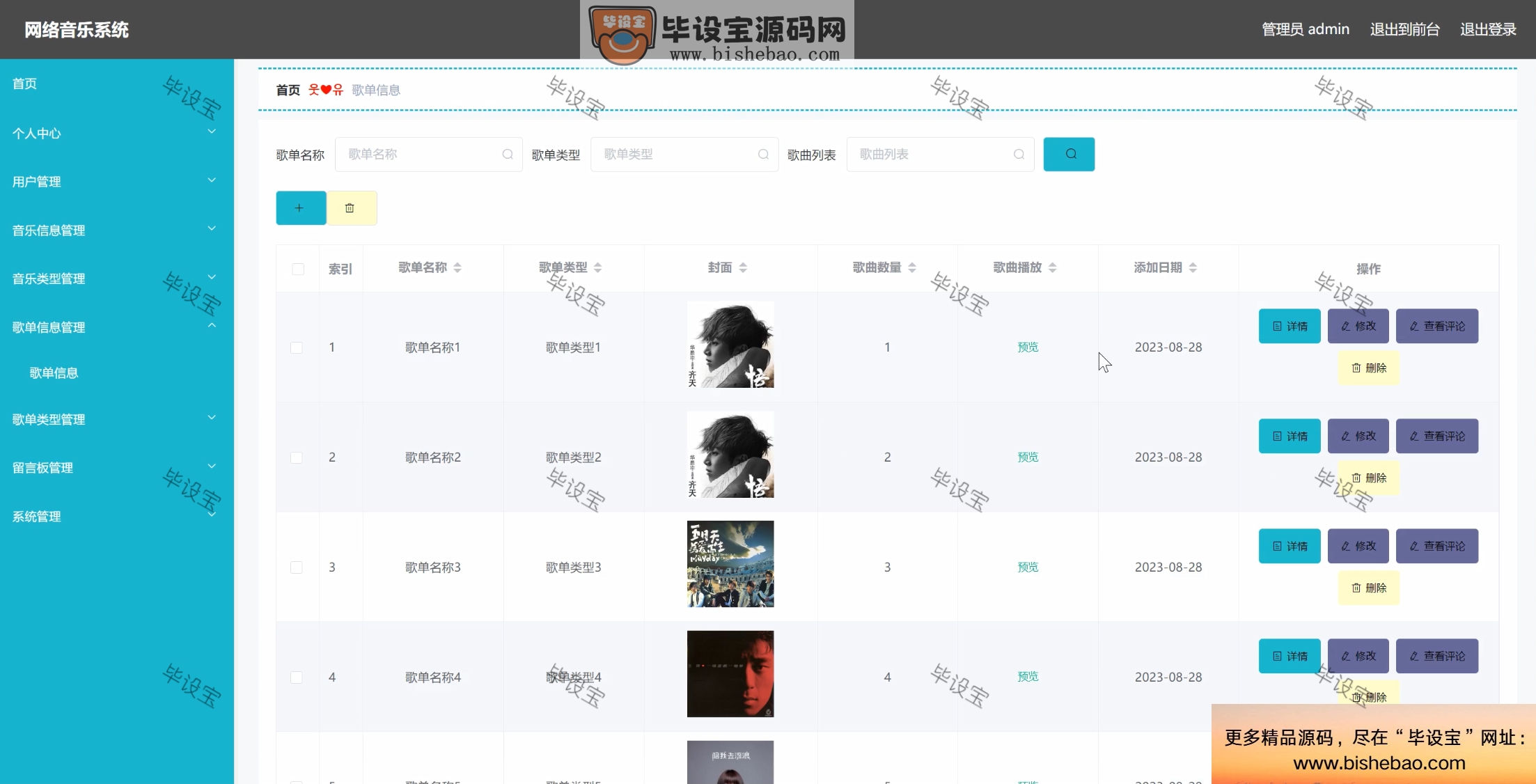Check the row 4 checkbox
The image size is (1536, 784).
[x=297, y=677]
